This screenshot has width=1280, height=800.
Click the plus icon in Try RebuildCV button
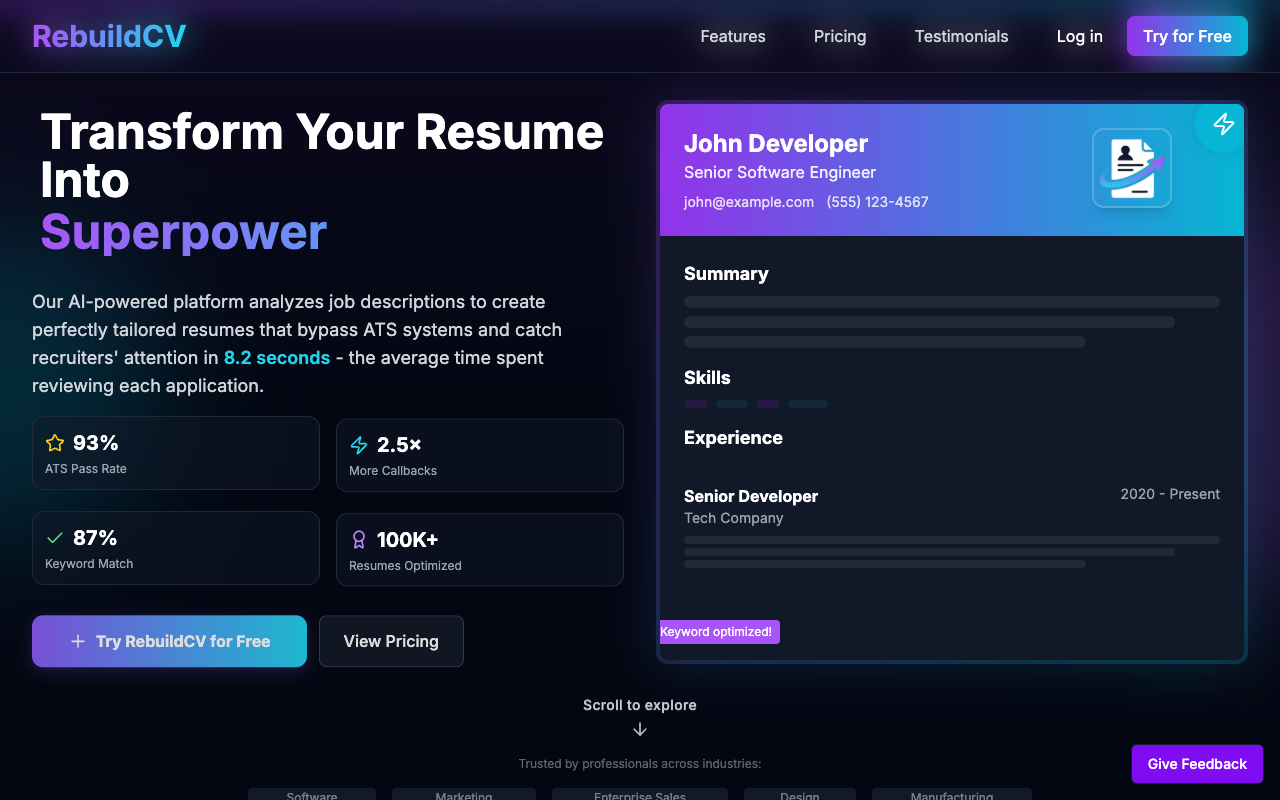(x=78, y=641)
